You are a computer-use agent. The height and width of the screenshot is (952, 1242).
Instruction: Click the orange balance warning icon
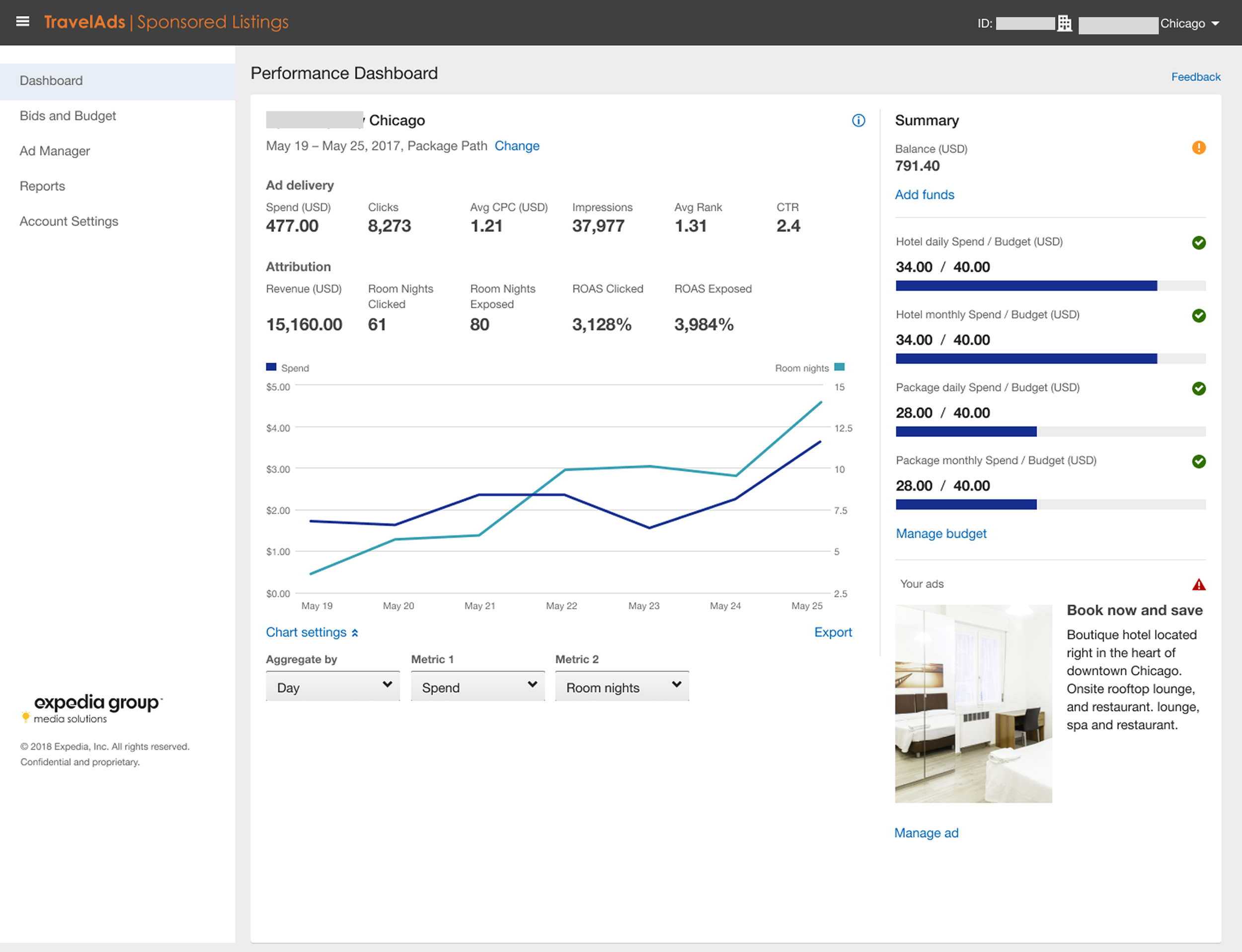click(x=1198, y=147)
